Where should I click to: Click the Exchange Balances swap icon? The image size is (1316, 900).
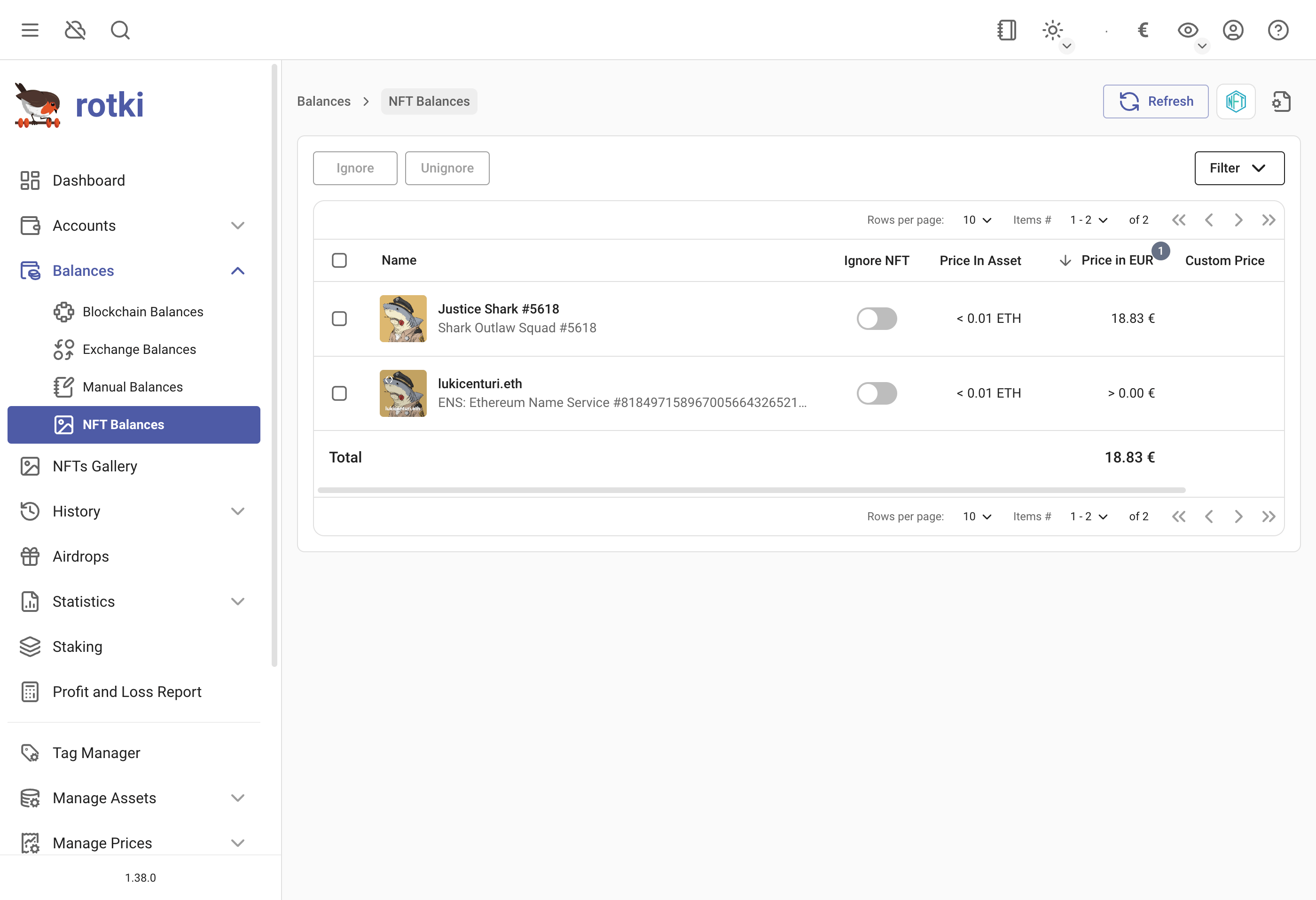coord(63,350)
